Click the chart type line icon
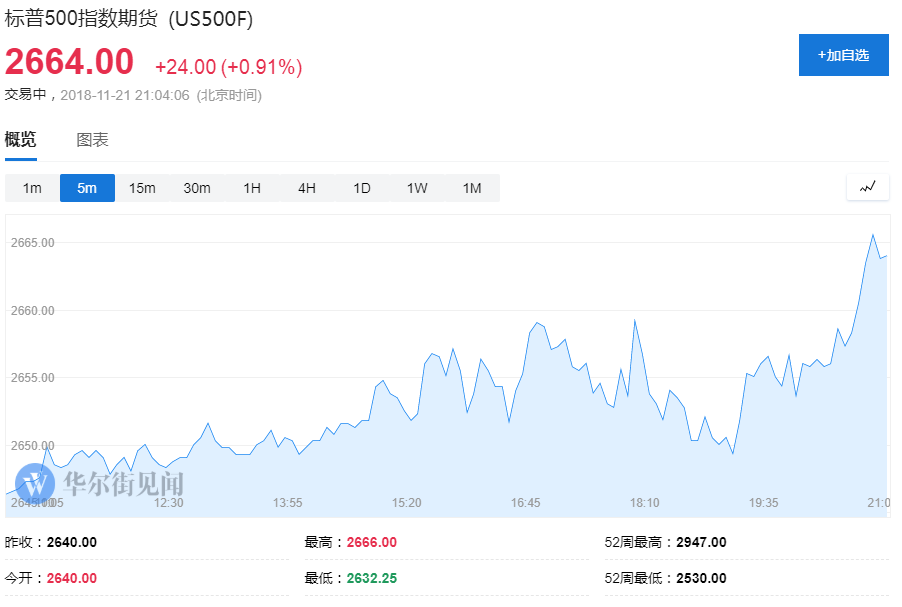 point(867,187)
